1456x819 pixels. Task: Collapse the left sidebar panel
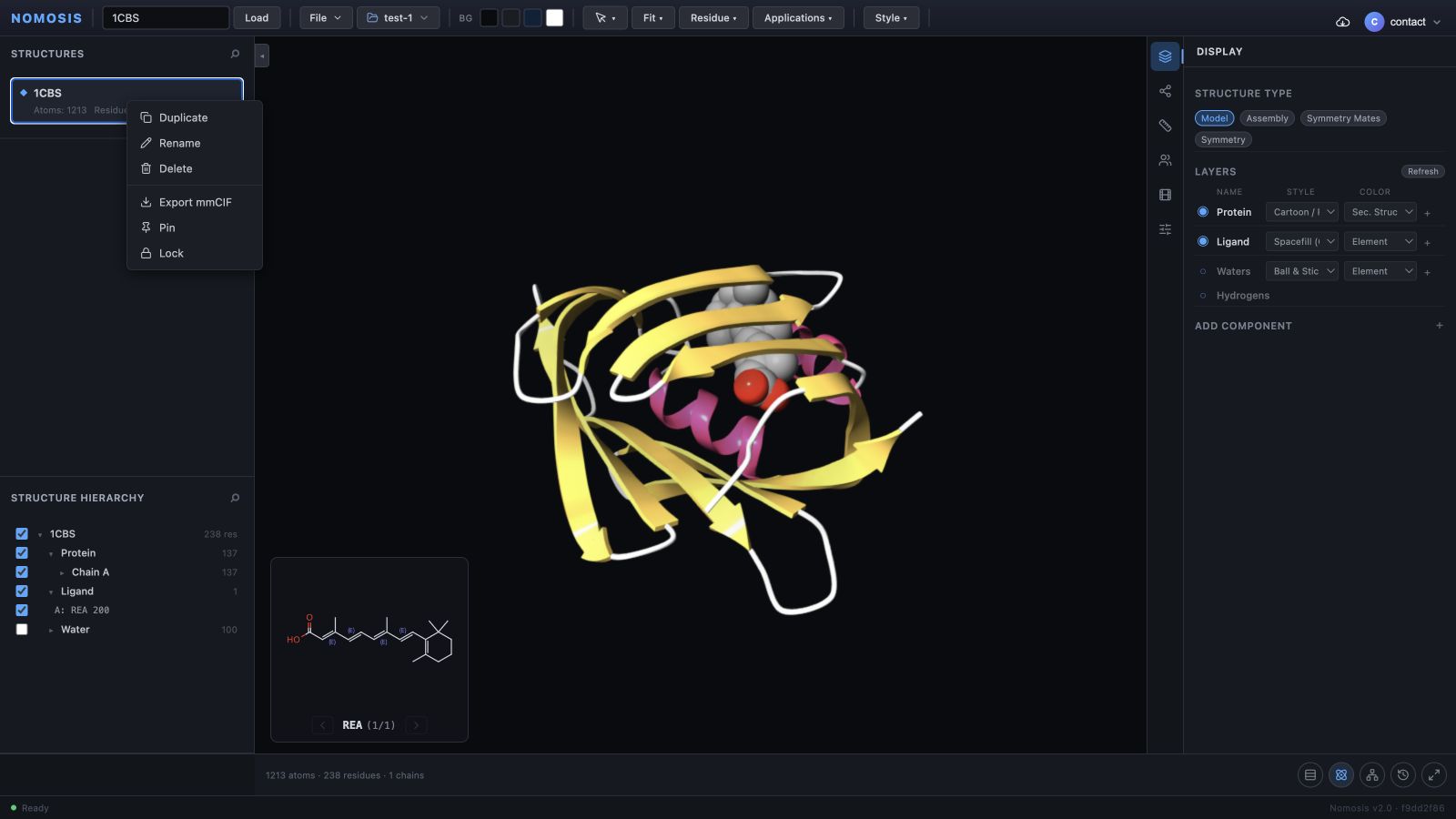coord(262,56)
